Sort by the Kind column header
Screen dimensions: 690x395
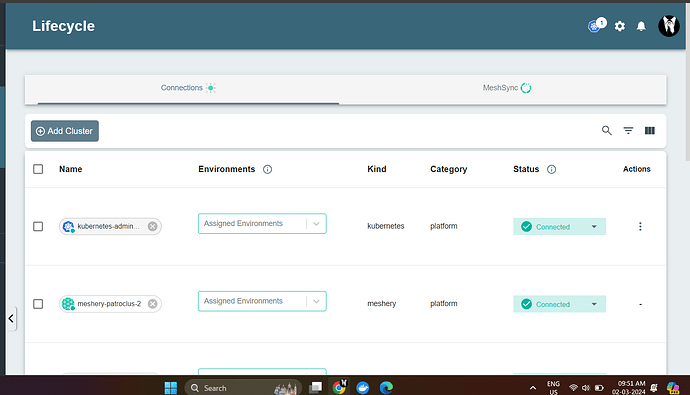[377, 169]
